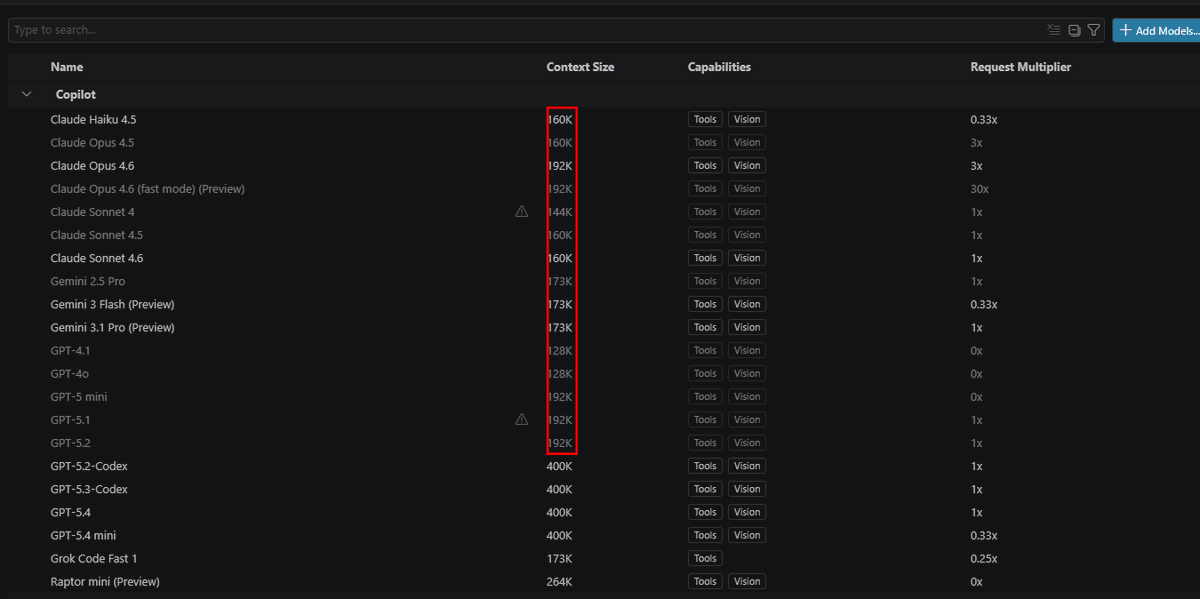
Task: Select Gemini 3 Flash (Preview) model
Action: [x=112, y=304]
